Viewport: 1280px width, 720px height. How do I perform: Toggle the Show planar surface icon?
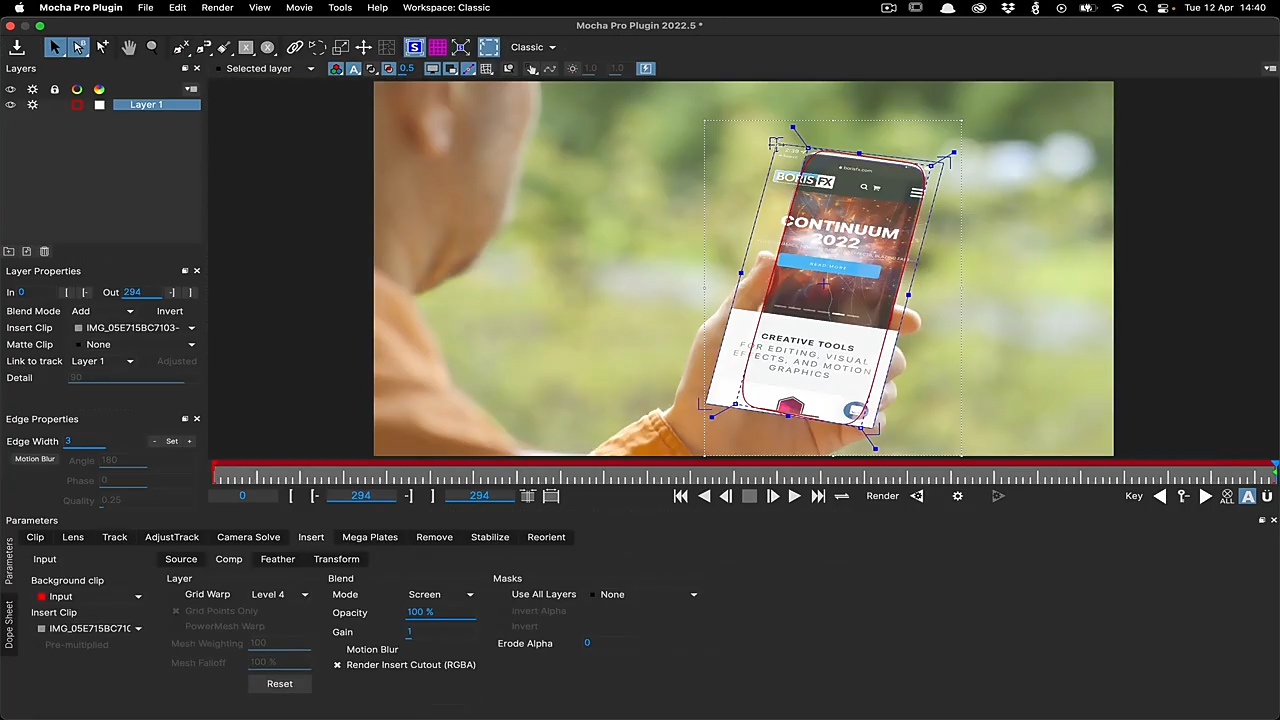pos(414,47)
